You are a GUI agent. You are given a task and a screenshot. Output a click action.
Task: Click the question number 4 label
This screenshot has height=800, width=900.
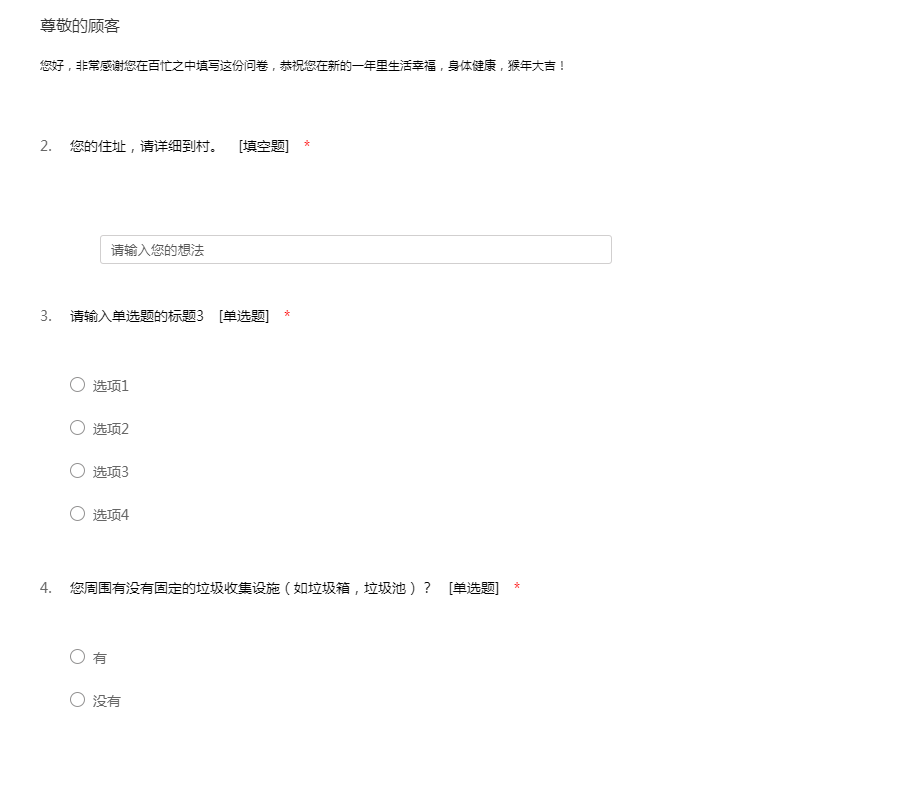point(46,588)
